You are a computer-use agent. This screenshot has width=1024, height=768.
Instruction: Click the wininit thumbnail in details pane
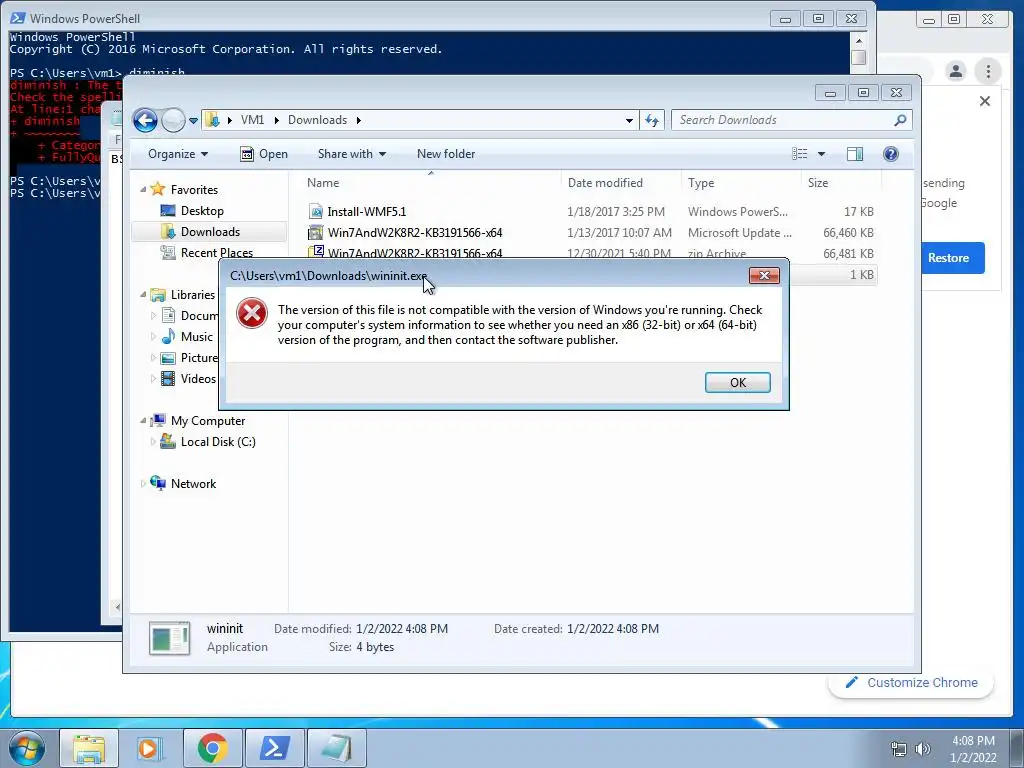(x=169, y=638)
